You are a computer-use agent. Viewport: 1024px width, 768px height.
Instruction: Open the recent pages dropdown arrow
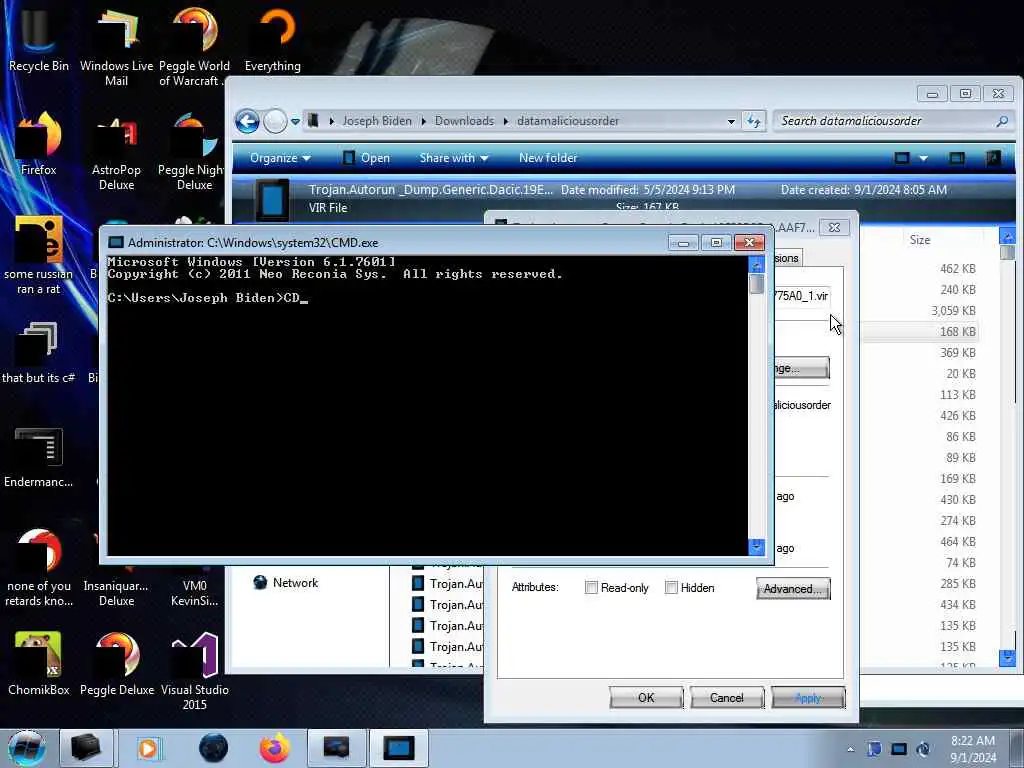click(295, 121)
